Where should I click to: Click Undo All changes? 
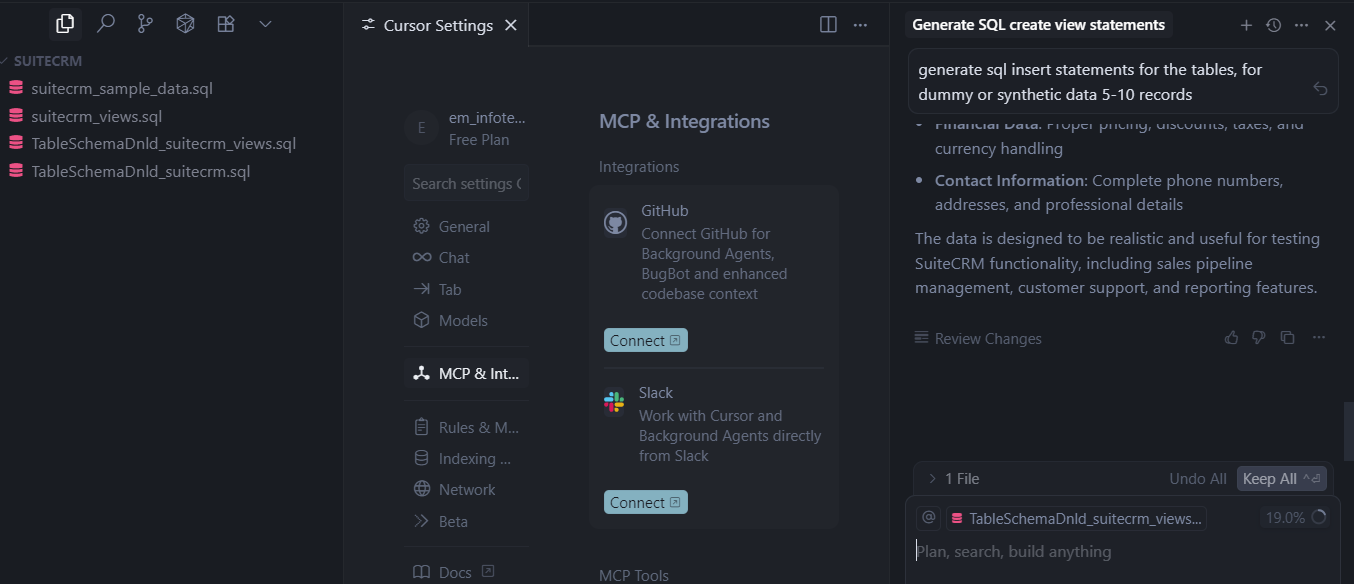click(1197, 479)
